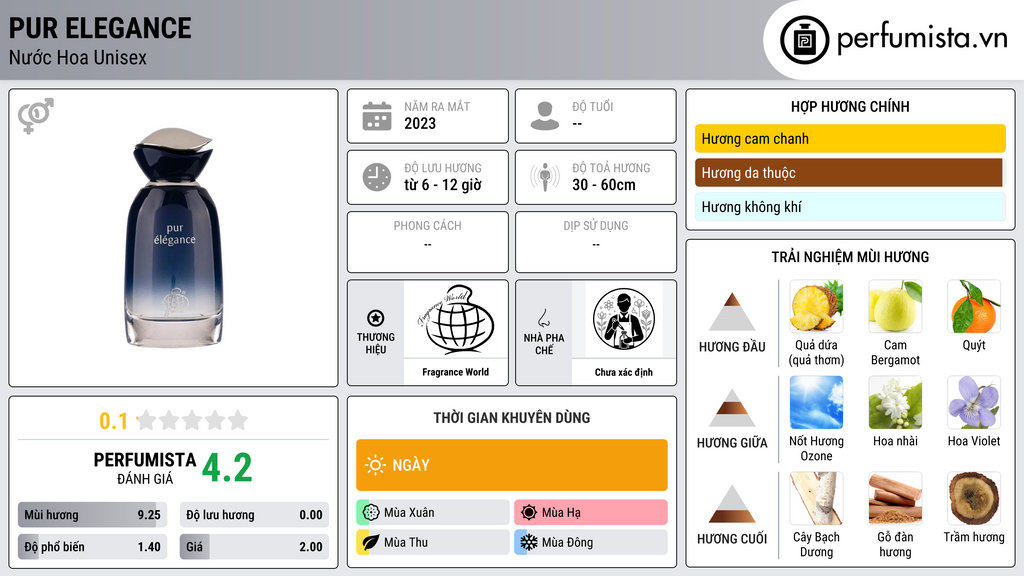Click the Độ lưu hương 0.00 rating bar
Image resolution: width=1024 pixels, height=576 pixels.
[254, 515]
